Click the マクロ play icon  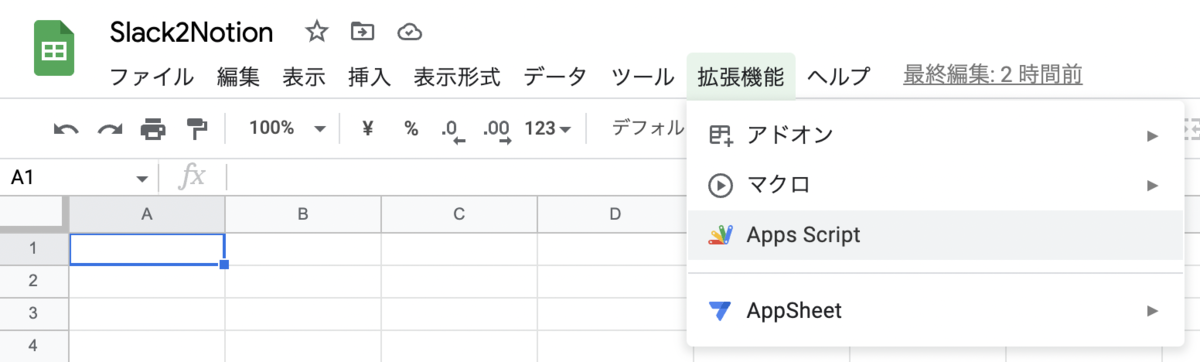tap(720, 185)
